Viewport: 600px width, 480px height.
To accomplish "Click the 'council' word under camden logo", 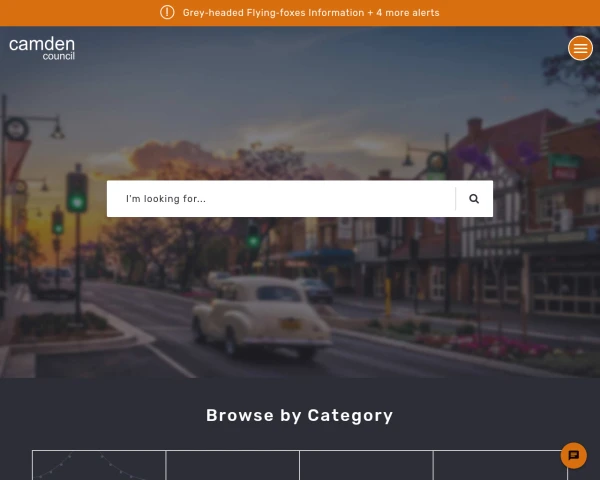I will (59, 56).
